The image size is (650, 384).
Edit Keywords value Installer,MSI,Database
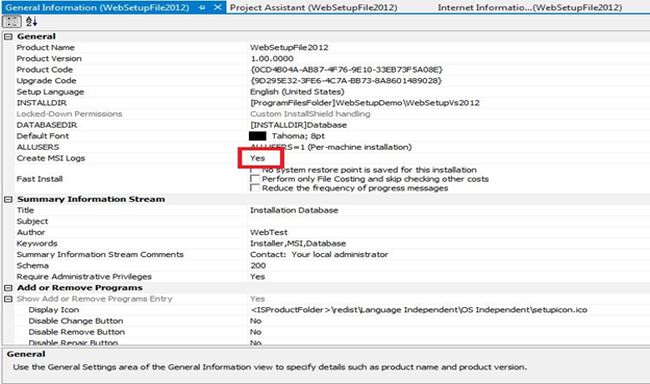click(298, 243)
